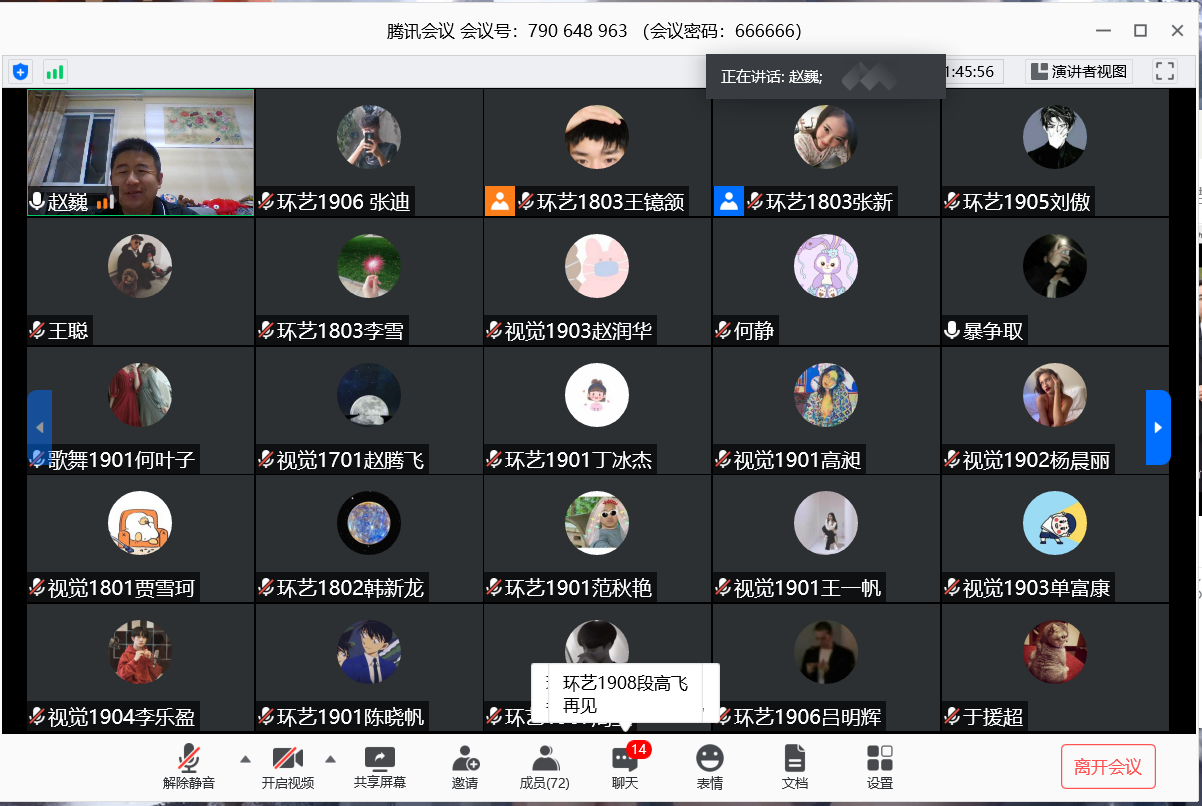Click the 环艺1908段高飞 chat message popup

click(x=625, y=694)
